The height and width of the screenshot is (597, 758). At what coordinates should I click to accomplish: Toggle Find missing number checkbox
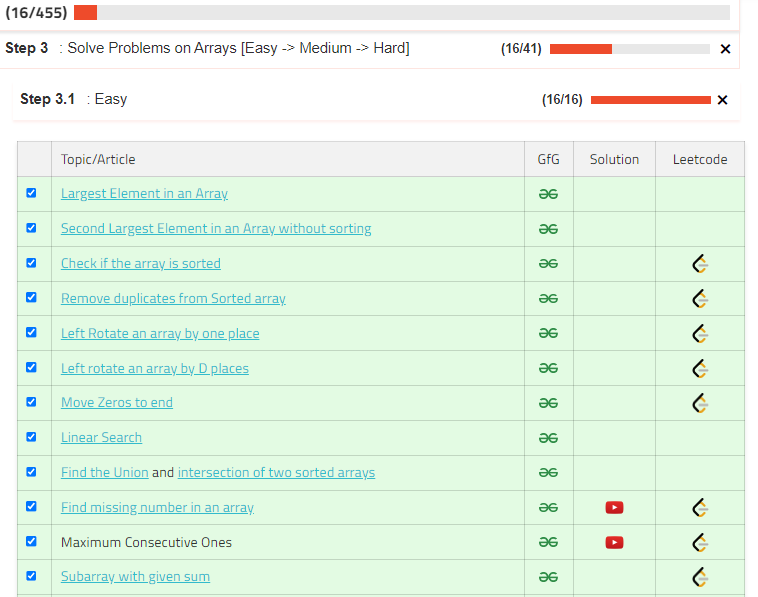[31, 506]
